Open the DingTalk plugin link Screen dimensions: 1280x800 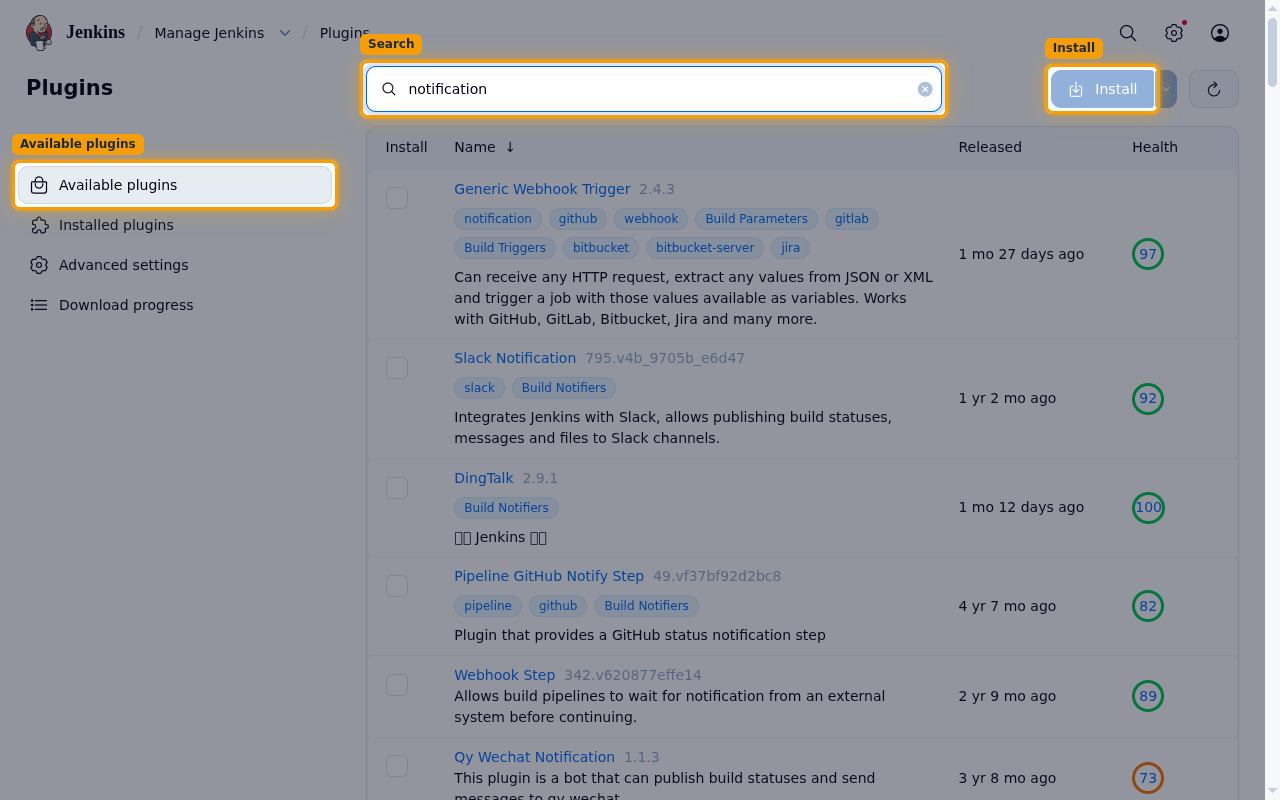484,478
